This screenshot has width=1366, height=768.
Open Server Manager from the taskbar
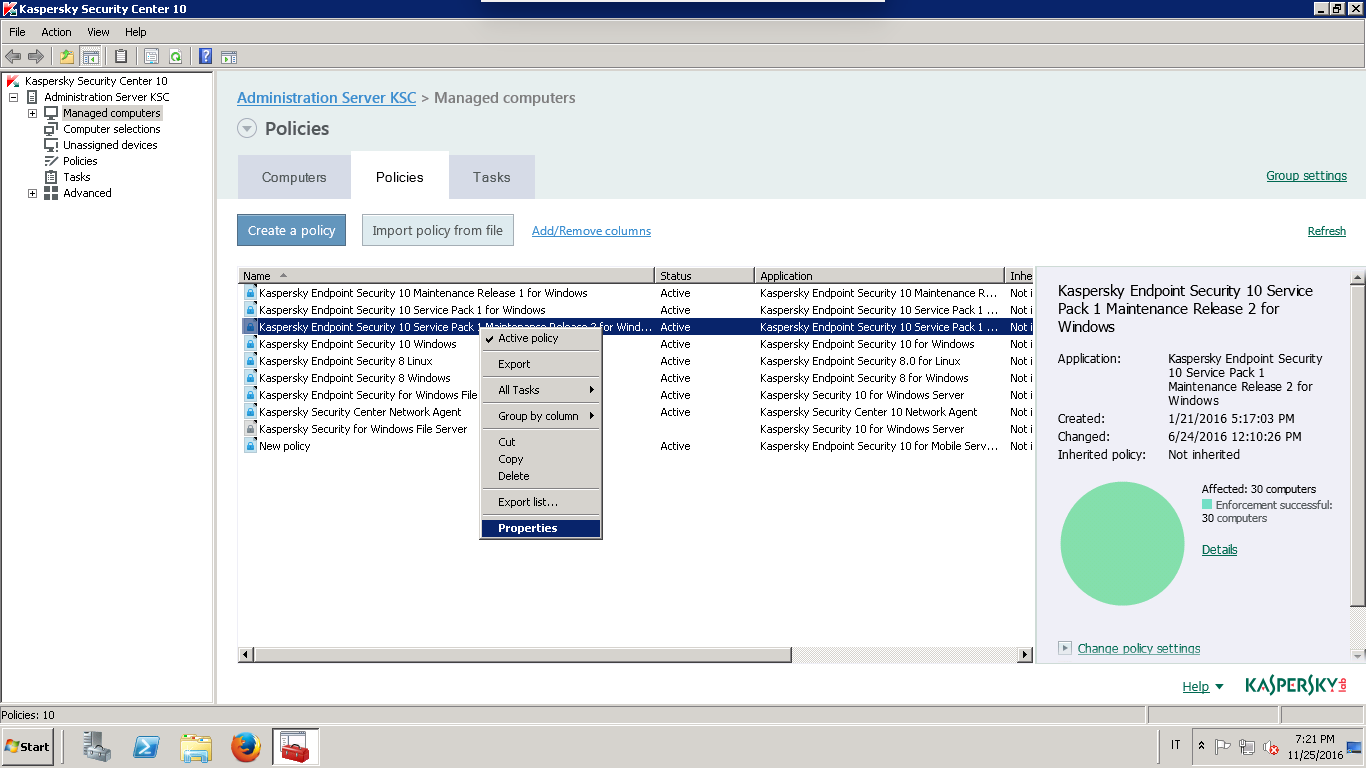click(x=97, y=746)
